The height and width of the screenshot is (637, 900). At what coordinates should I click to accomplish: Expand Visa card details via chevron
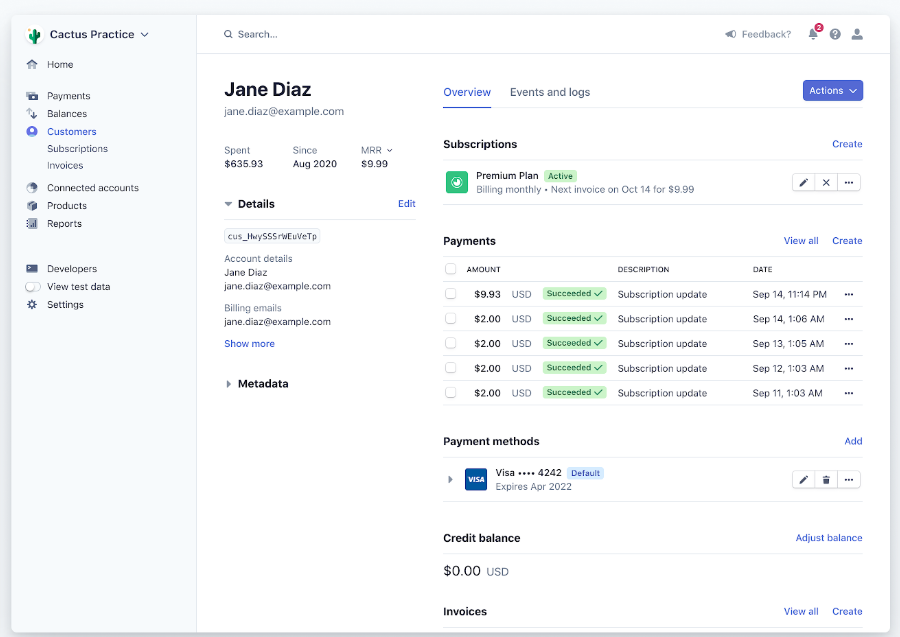click(x=449, y=479)
